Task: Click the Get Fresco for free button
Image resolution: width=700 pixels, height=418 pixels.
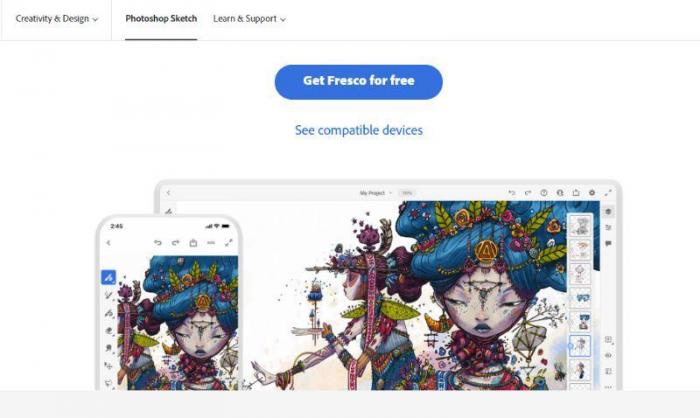Action: click(358, 82)
